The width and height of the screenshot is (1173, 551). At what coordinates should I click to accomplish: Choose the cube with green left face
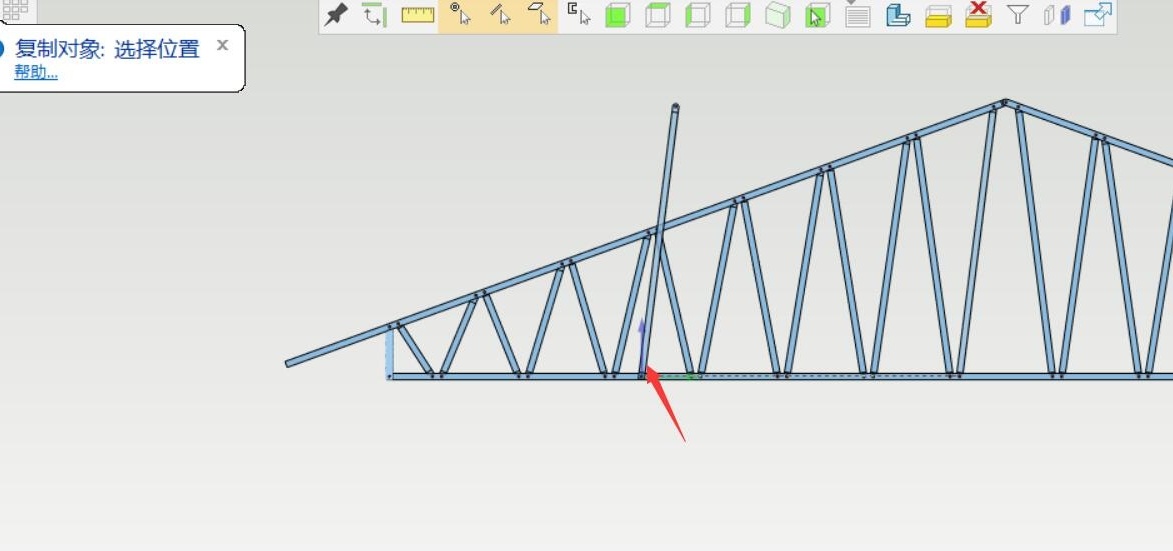point(697,15)
